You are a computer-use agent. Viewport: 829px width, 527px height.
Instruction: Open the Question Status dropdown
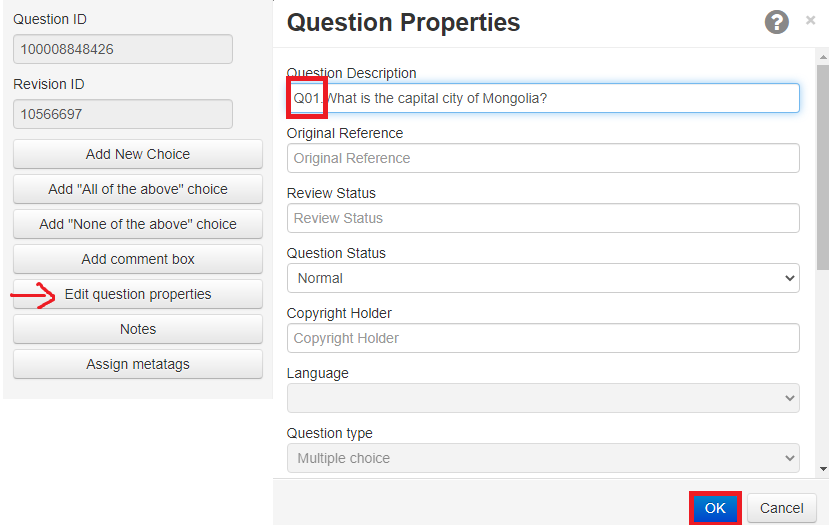click(543, 278)
